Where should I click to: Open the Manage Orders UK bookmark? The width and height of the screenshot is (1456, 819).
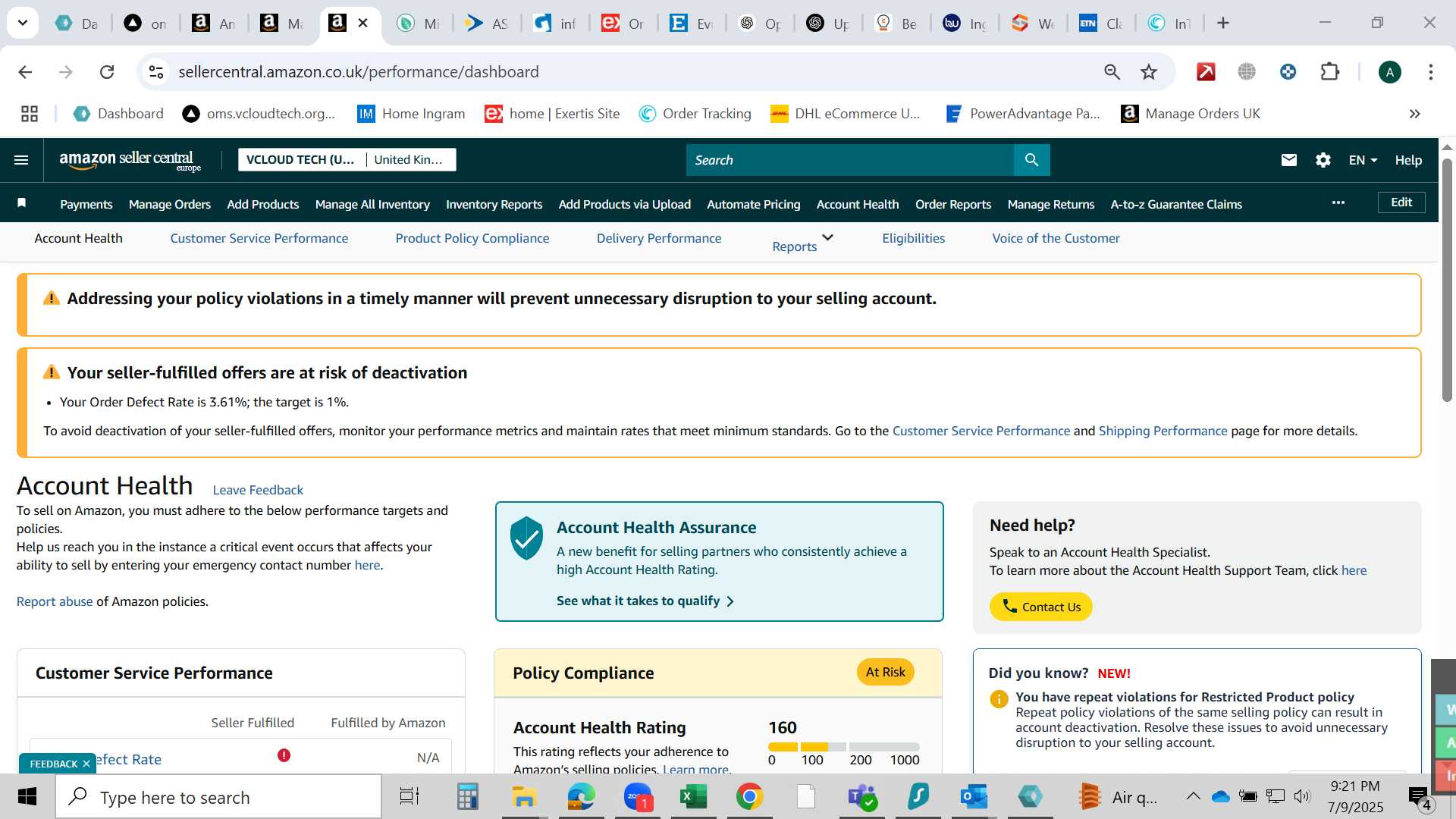pyautogui.click(x=1191, y=114)
